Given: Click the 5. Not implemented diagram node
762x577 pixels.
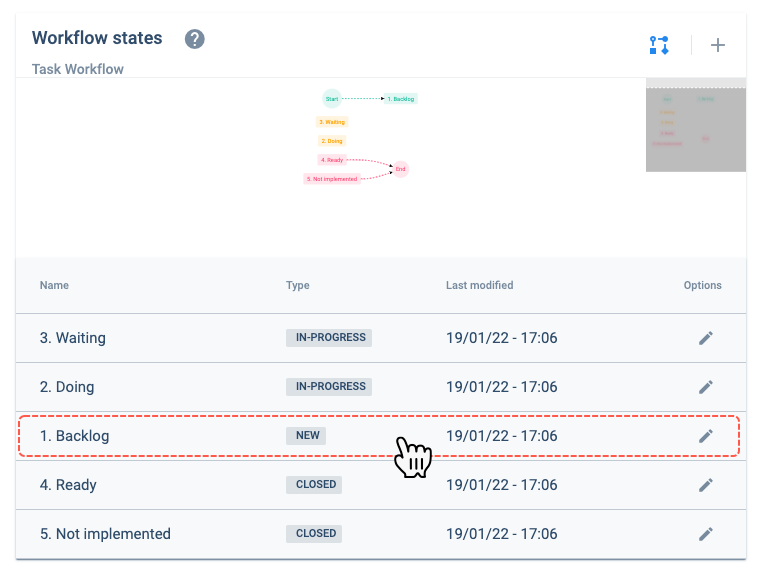Looking at the screenshot, I should [332, 179].
